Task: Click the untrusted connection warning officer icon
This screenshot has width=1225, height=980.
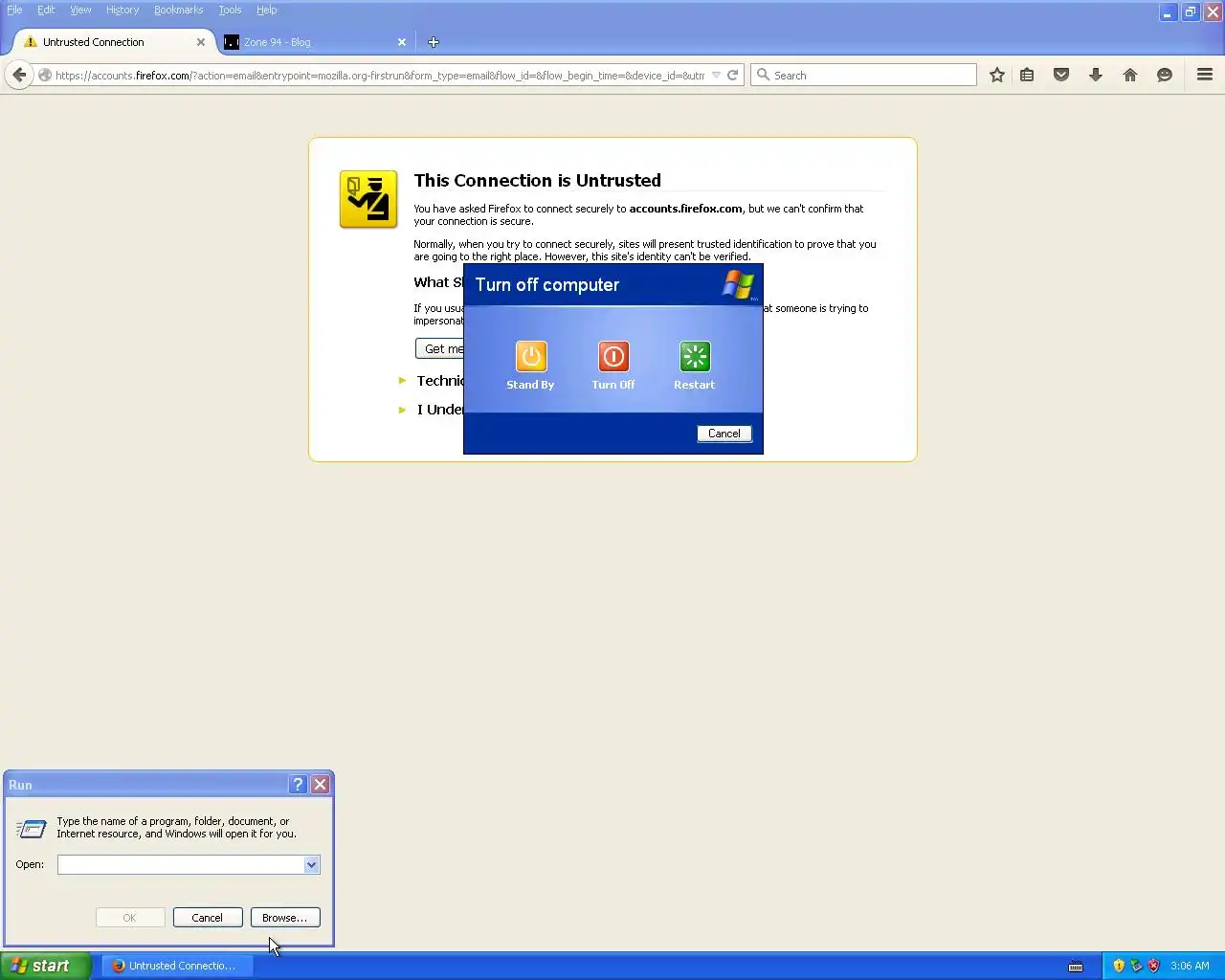Action: pyautogui.click(x=368, y=199)
